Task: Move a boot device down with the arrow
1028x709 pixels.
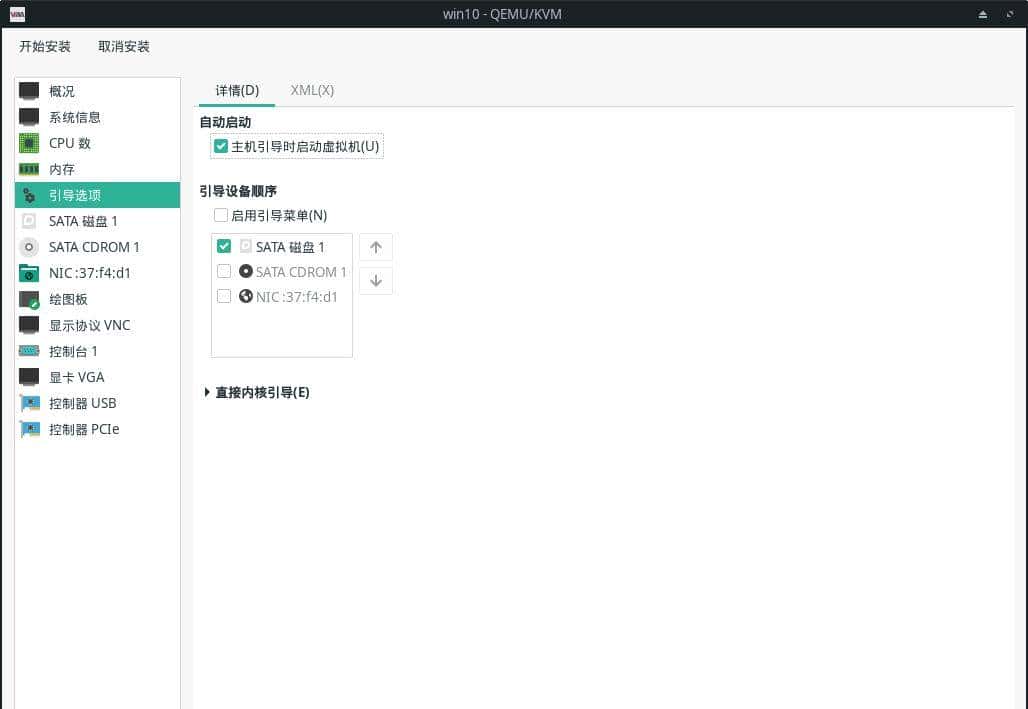Action: tap(375, 280)
